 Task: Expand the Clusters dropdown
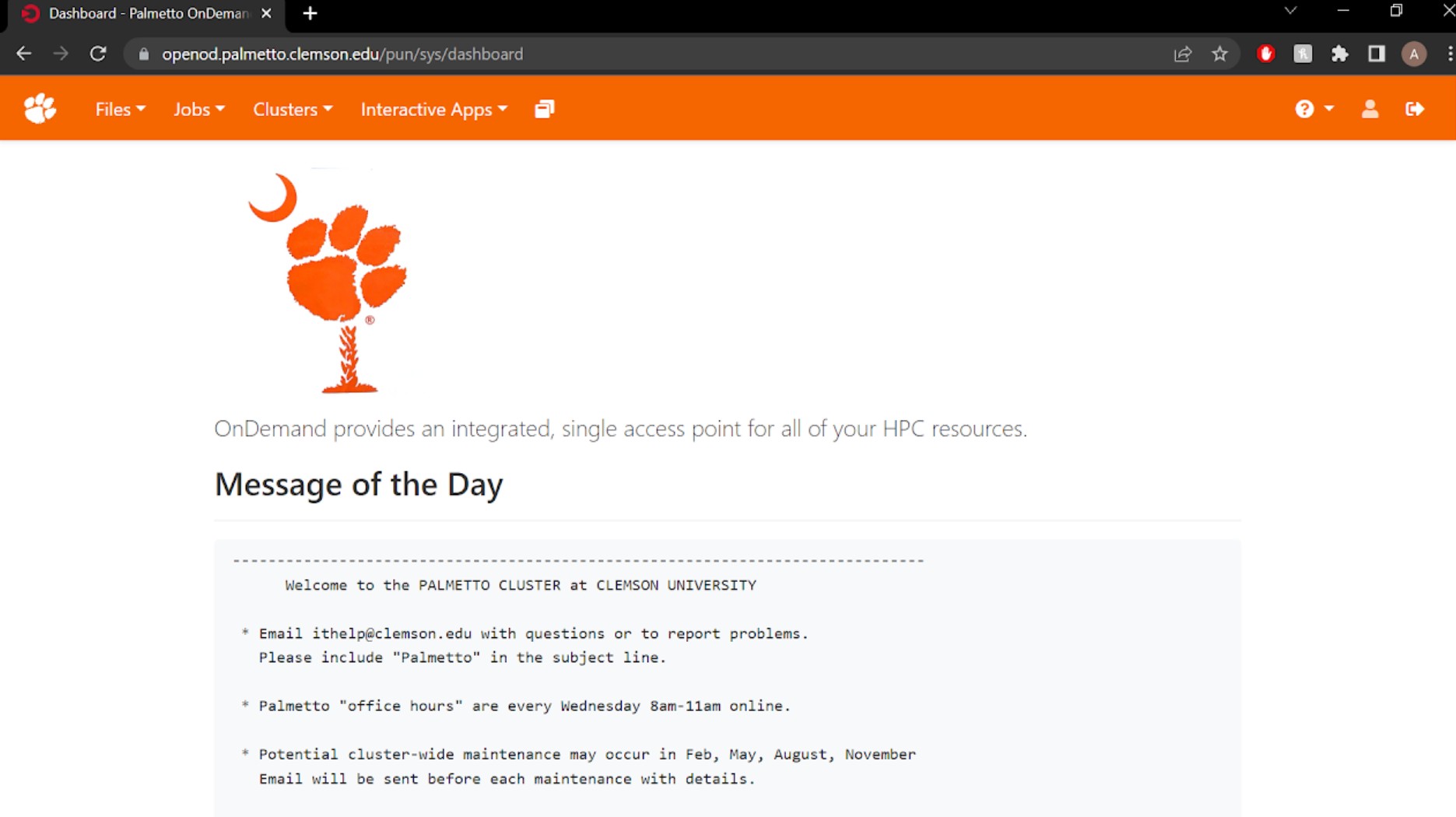[x=293, y=109]
